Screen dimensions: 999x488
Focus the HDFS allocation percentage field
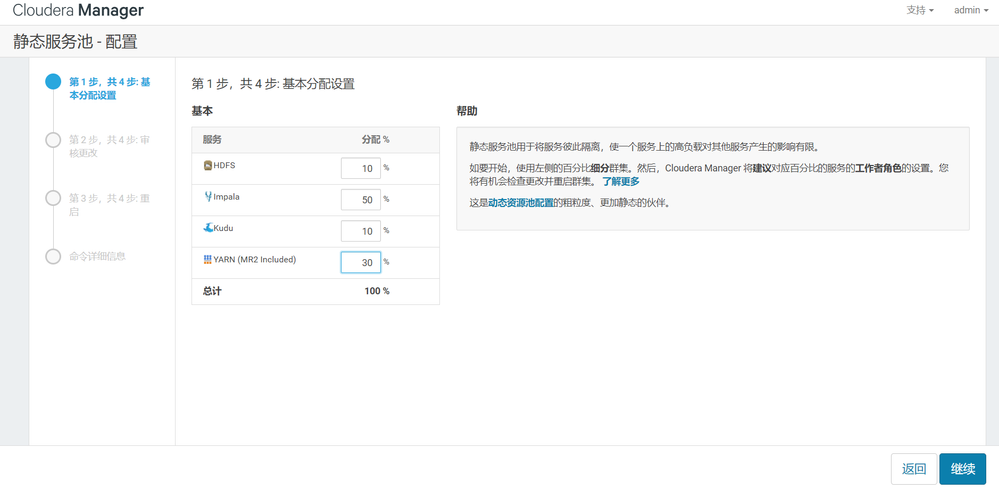click(x=360, y=168)
